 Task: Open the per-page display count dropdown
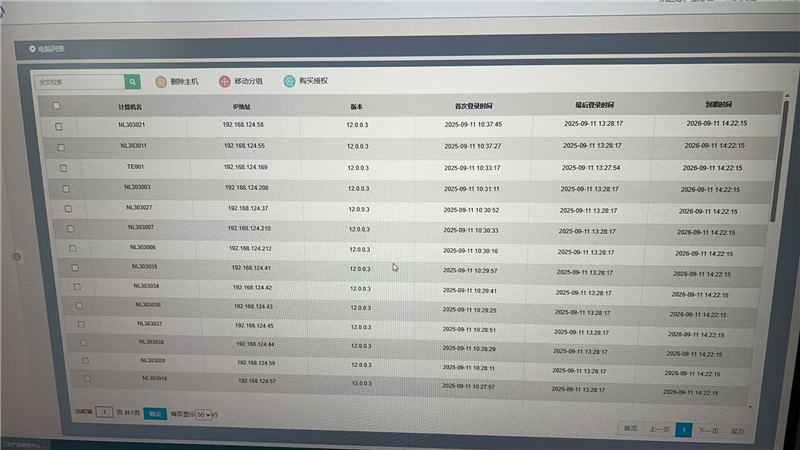[x=204, y=413]
